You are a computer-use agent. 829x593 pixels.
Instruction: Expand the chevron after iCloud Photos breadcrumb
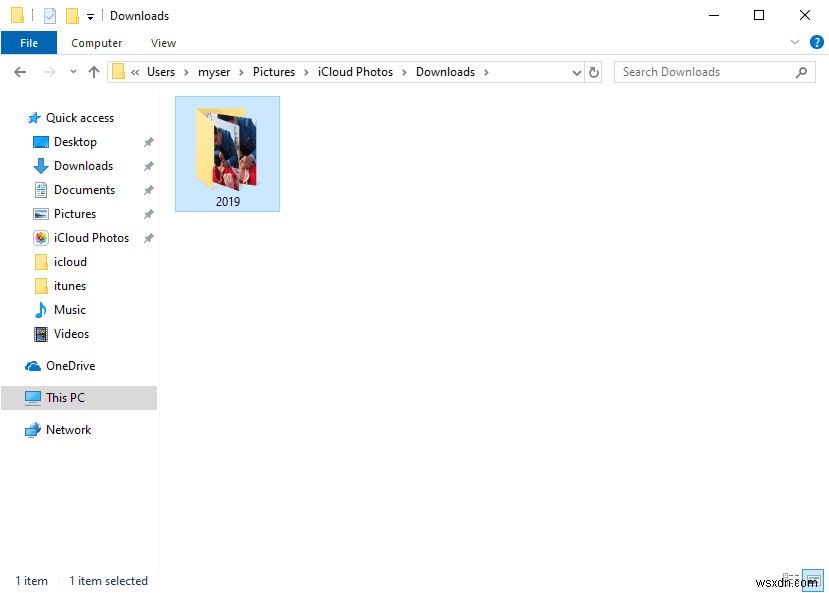404,72
